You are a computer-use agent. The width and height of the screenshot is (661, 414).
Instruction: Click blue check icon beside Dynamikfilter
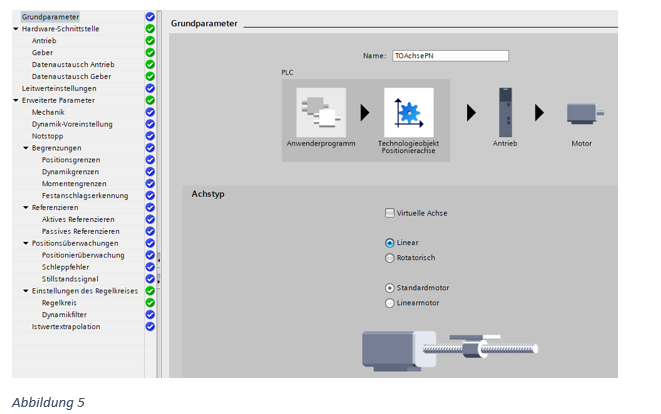[150, 315]
